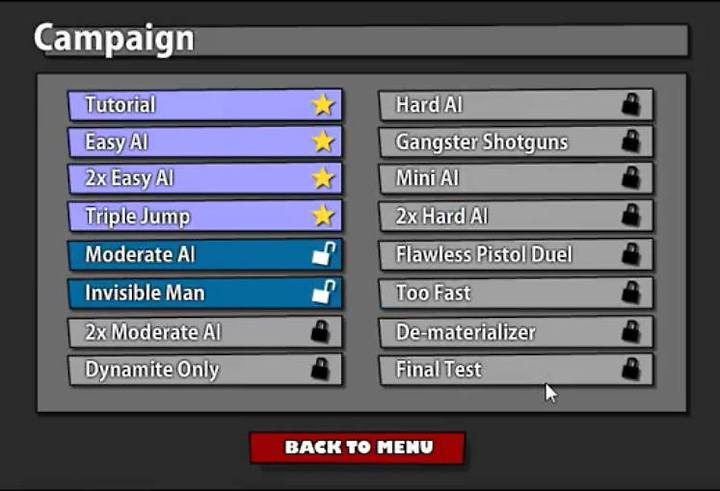The image size is (720, 491).
Task: Click the unlocked padlock on Invisible Man
Action: point(324,292)
